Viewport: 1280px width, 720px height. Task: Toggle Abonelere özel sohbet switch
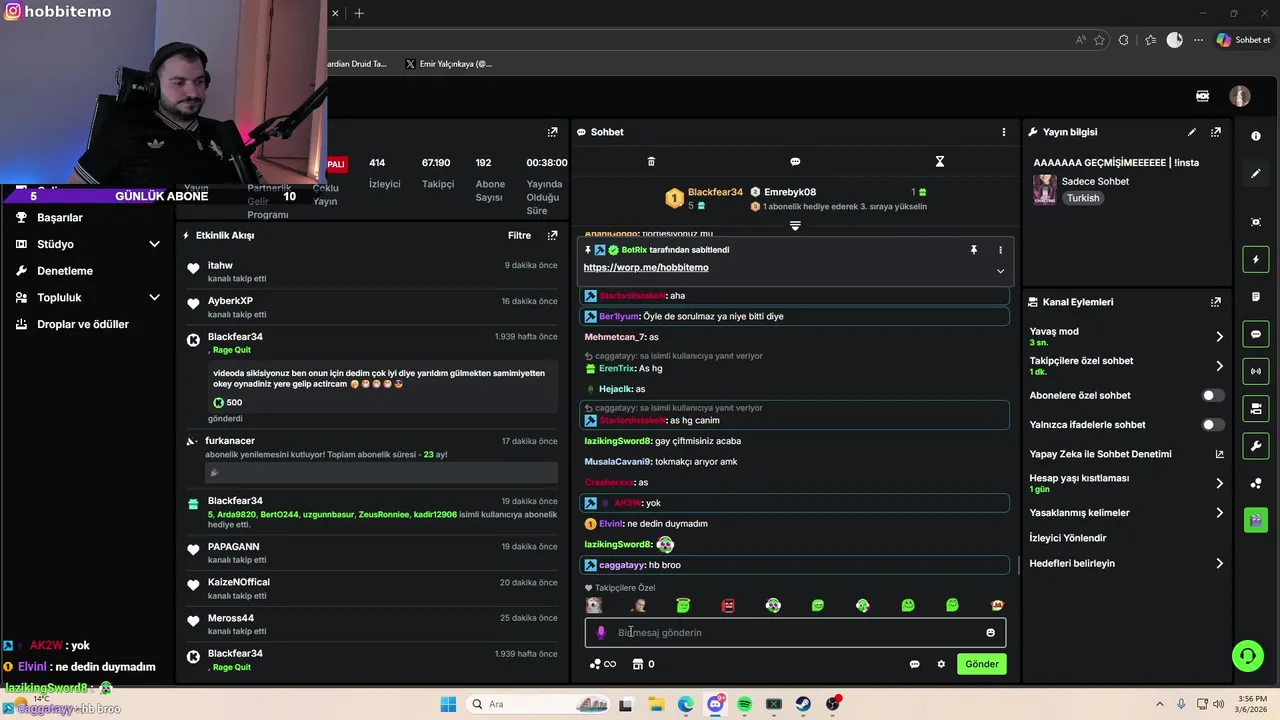(x=1212, y=396)
